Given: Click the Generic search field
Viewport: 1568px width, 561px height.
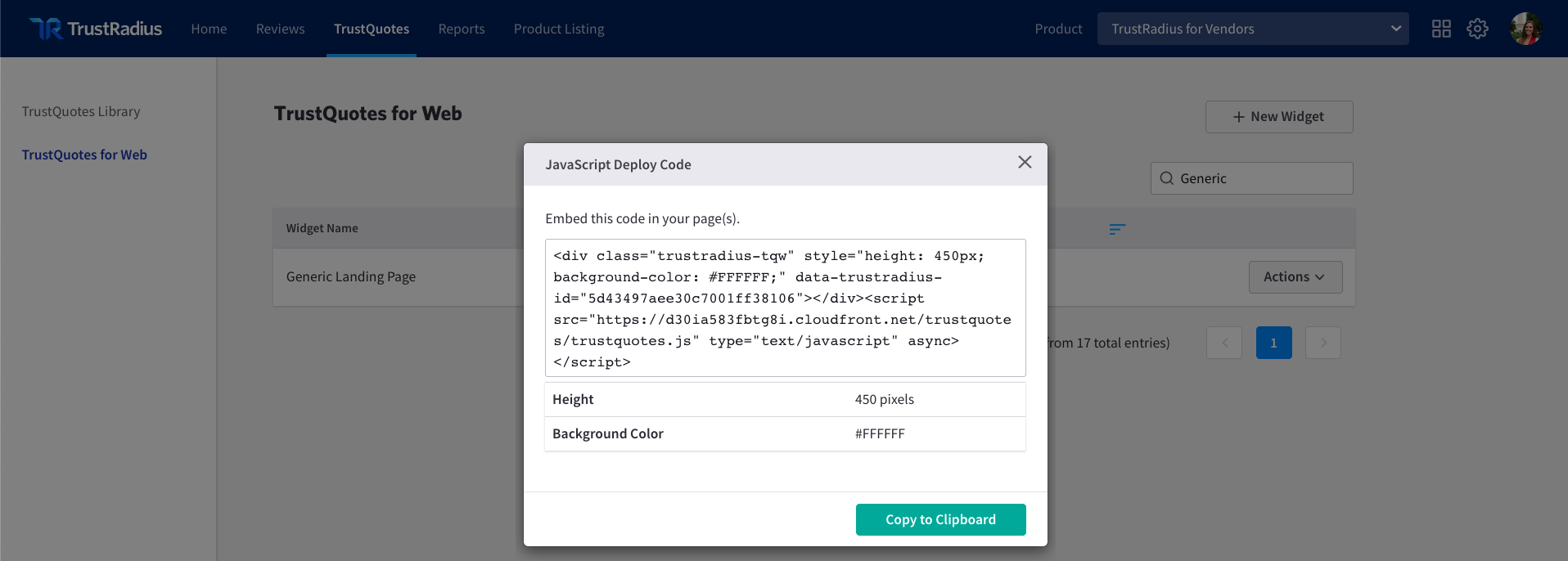Looking at the screenshot, I should tap(1252, 178).
